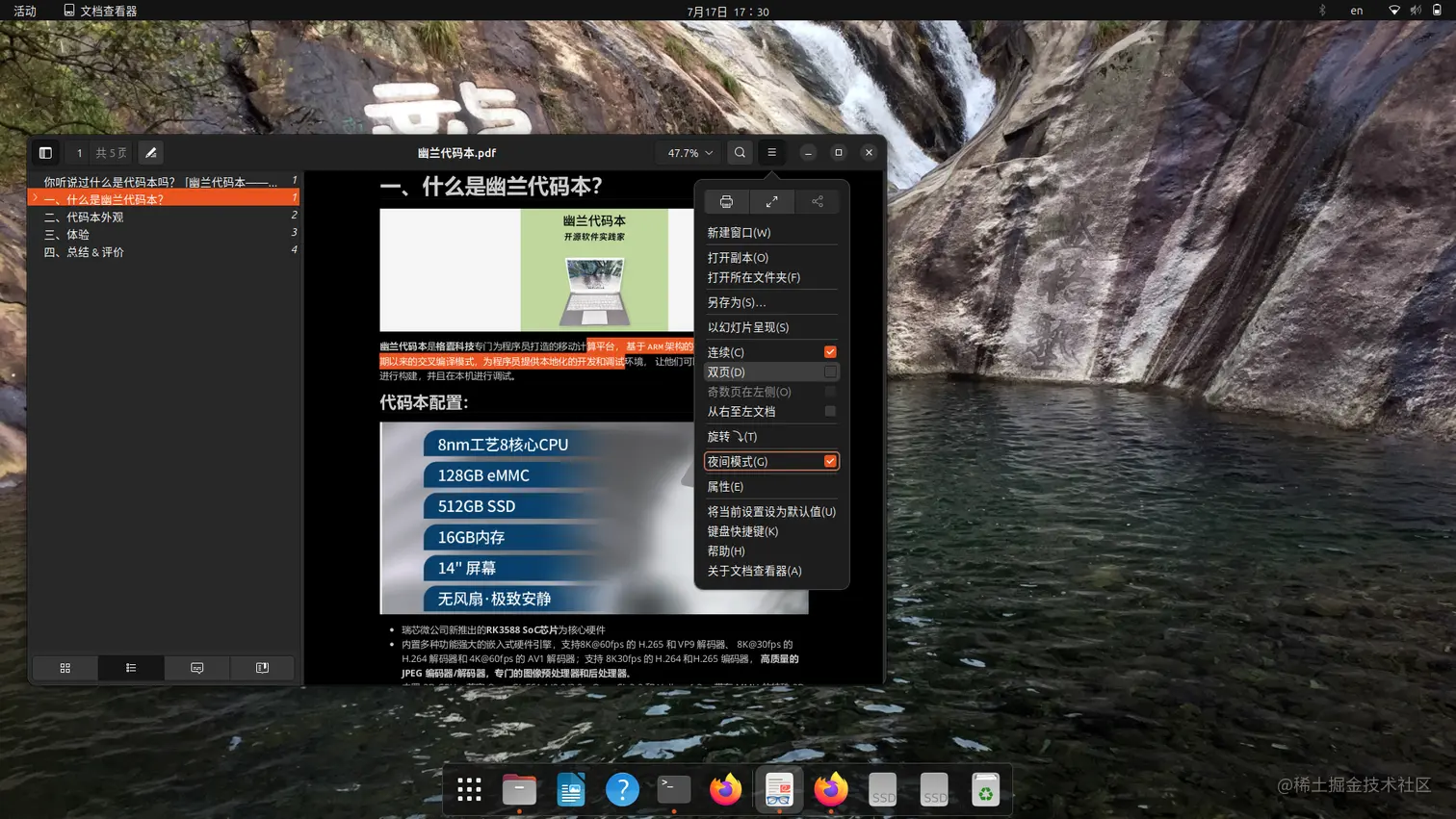Screen dimensions: 1456x819
Task: Open the annotation pen tool
Action: pyautogui.click(x=149, y=152)
